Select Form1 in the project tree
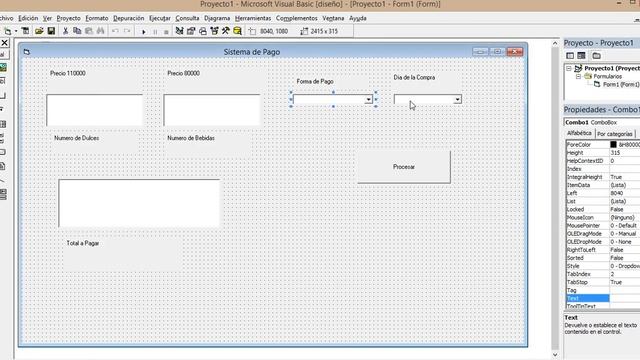The width and height of the screenshot is (640, 360). click(x=621, y=84)
